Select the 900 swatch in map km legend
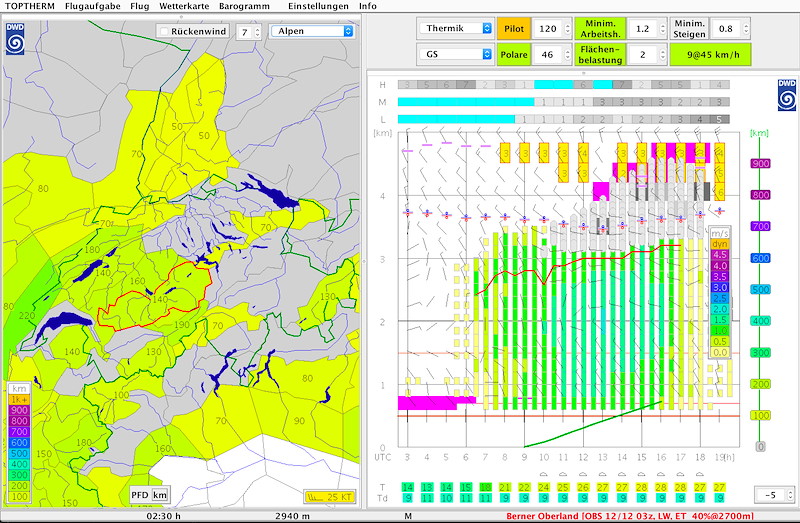 click(x=19, y=410)
